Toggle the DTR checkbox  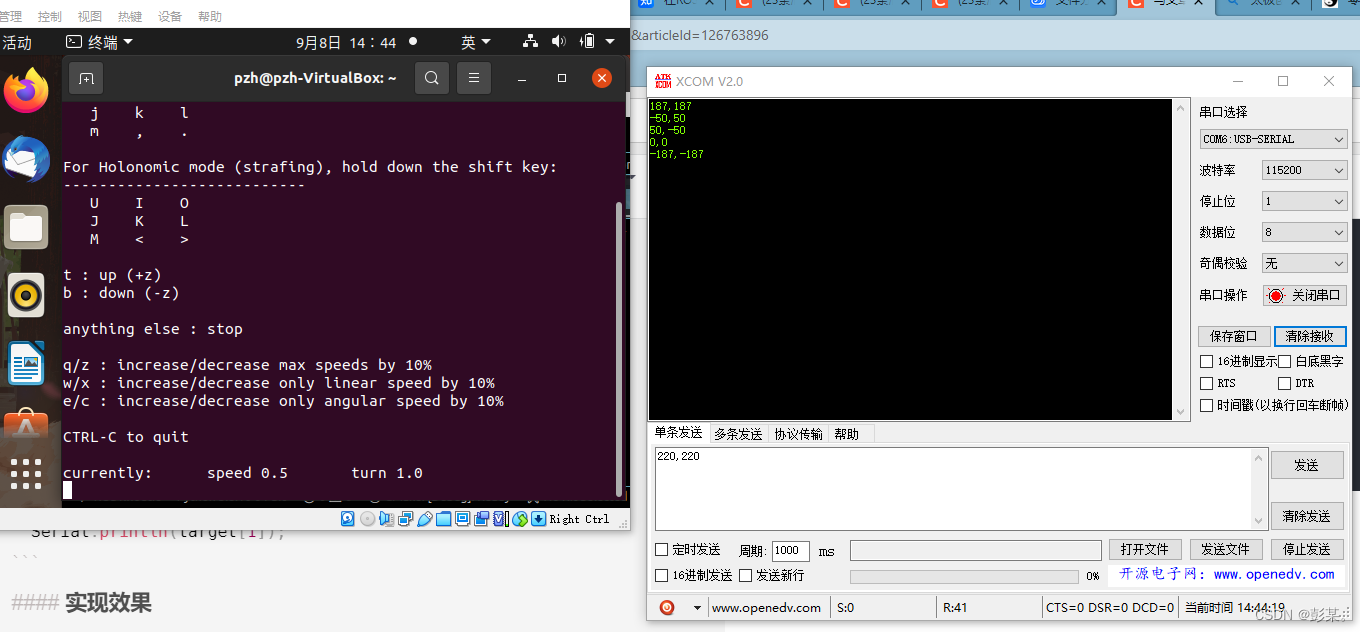tap(1284, 383)
